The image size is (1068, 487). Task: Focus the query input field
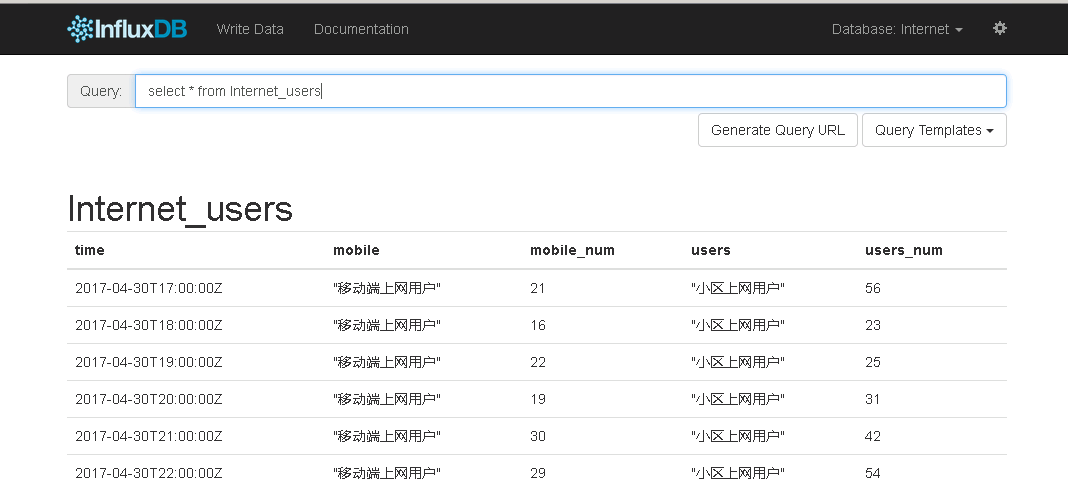(x=570, y=91)
